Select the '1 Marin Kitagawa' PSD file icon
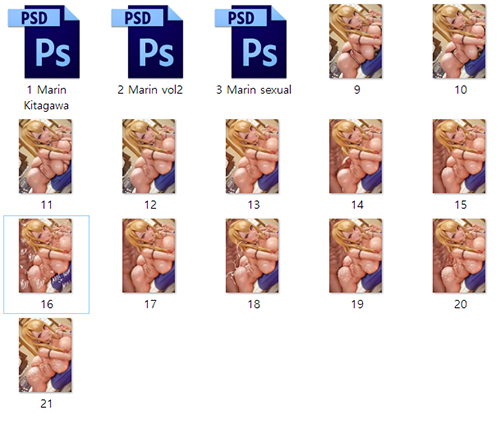500x429 pixels. click(x=45, y=42)
